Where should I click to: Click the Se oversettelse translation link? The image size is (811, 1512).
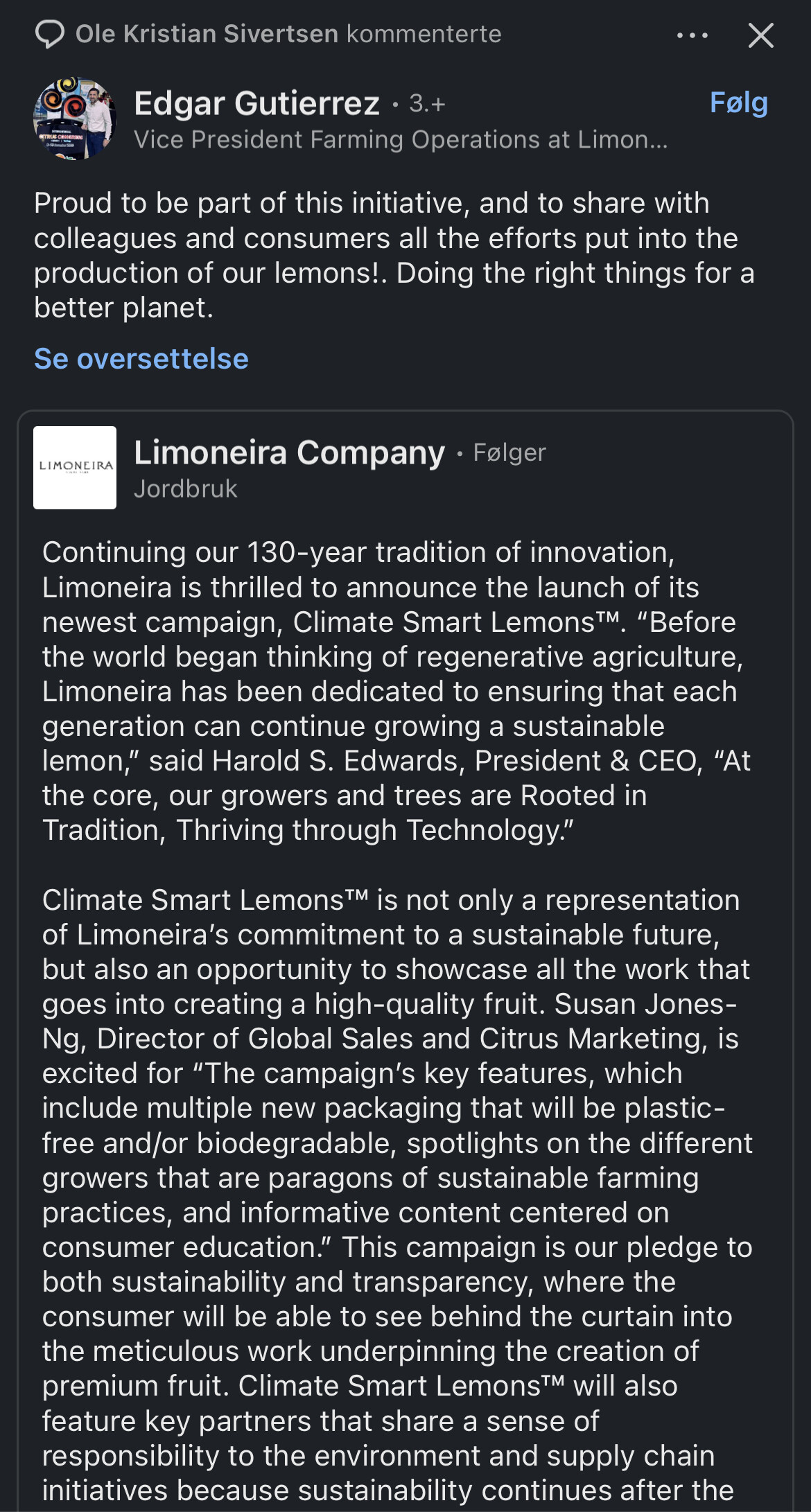tap(141, 359)
